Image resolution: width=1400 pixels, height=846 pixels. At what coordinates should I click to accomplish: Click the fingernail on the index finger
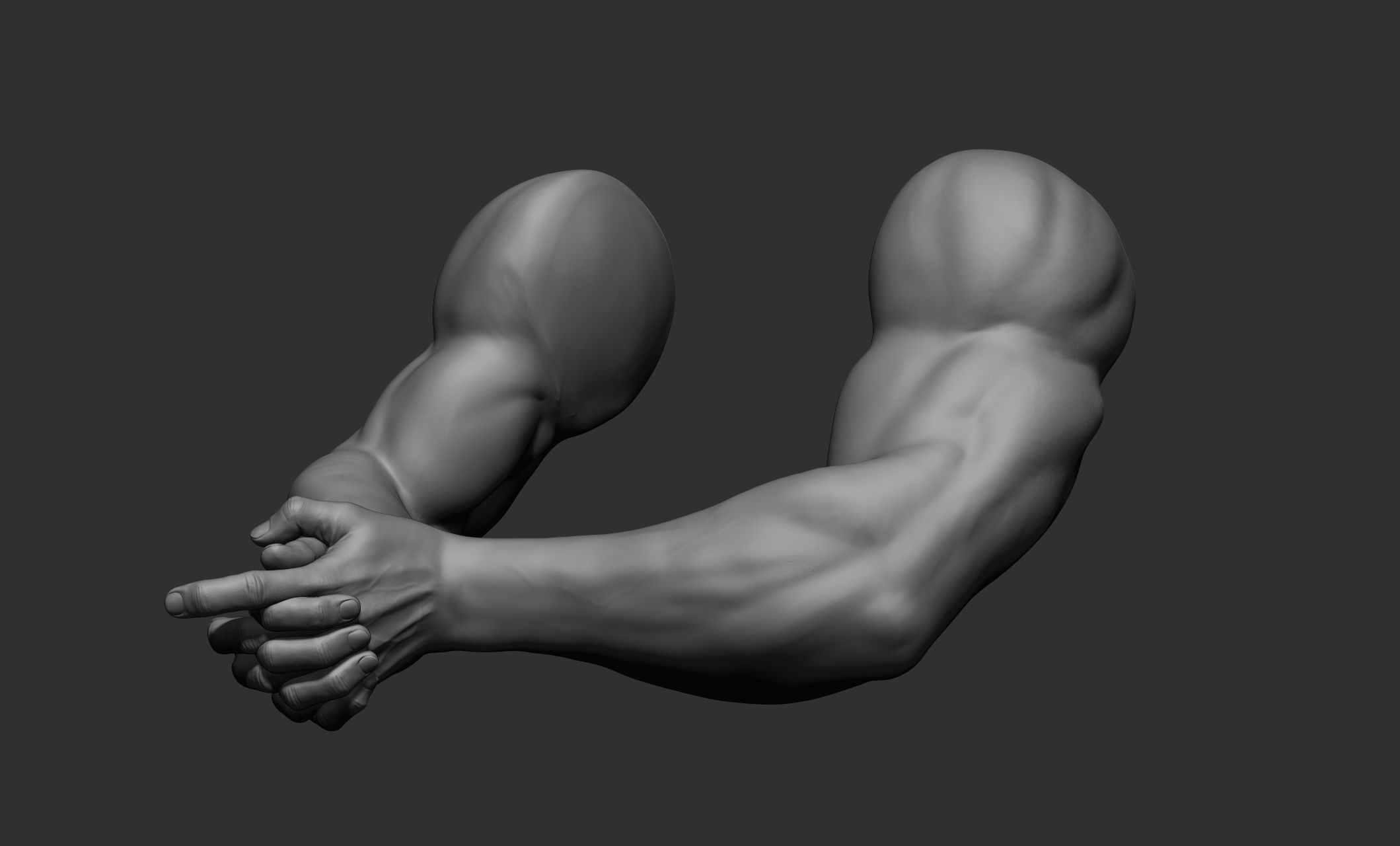click(178, 601)
